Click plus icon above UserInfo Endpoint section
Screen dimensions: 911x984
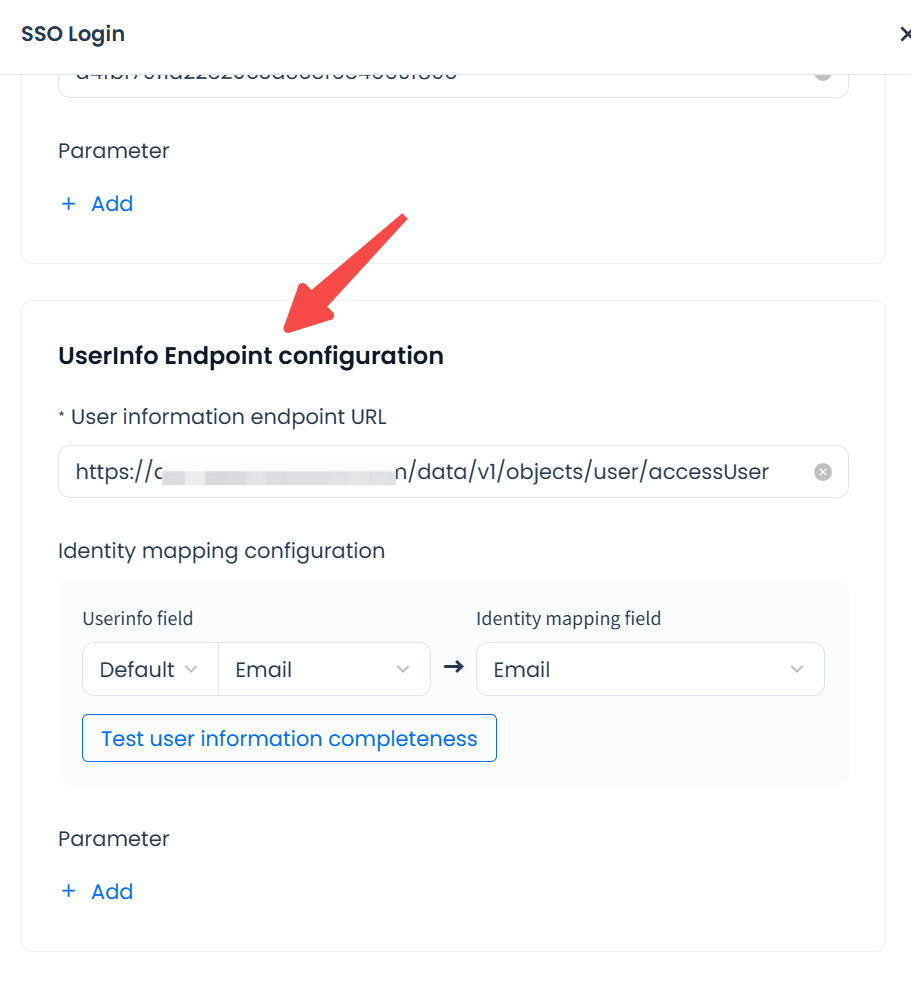69,204
